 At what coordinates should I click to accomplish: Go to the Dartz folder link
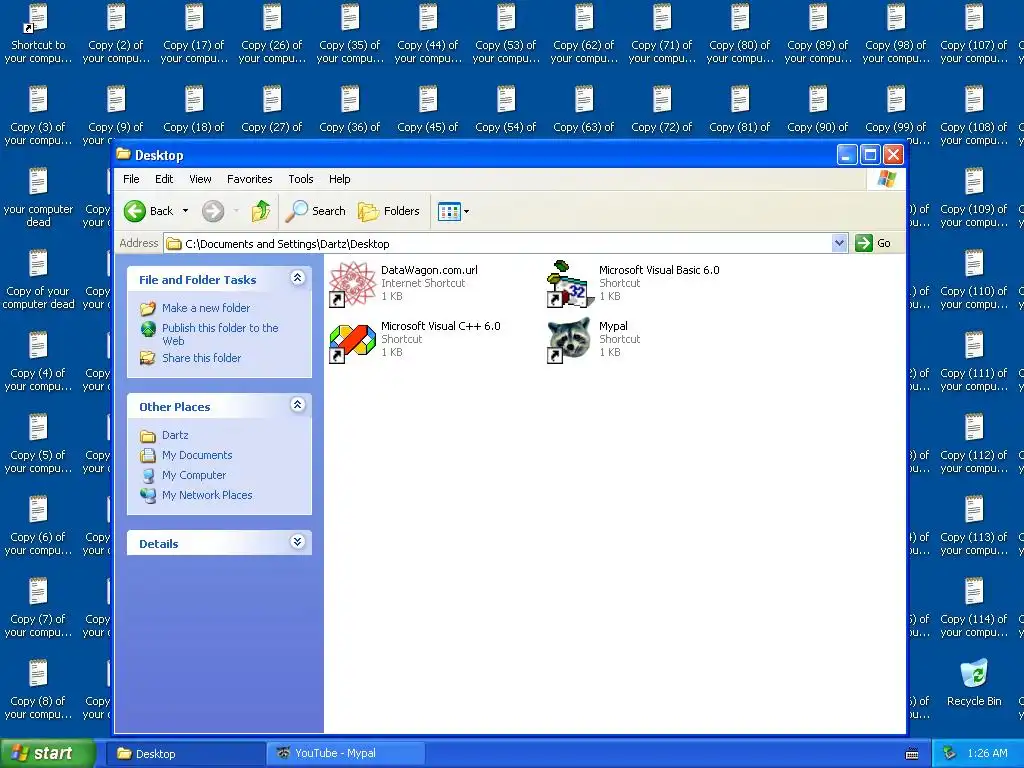click(x=175, y=435)
